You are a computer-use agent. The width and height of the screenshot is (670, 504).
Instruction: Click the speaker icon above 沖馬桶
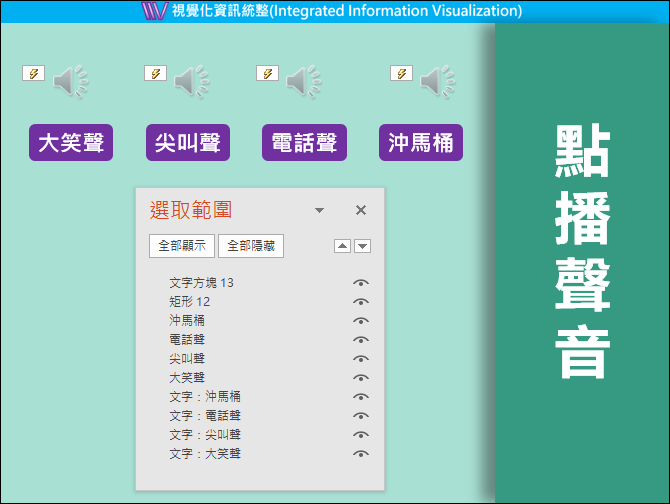438,81
